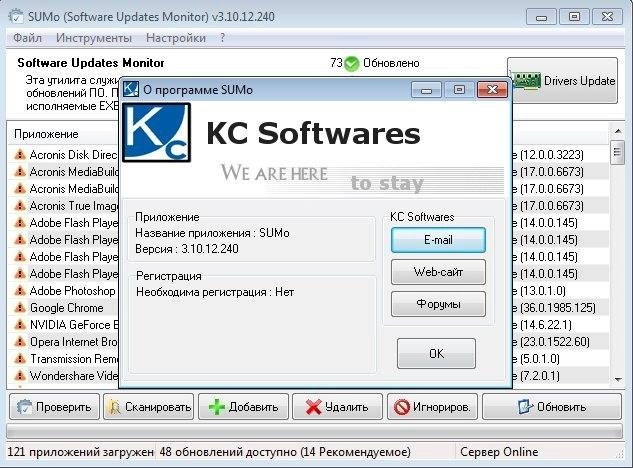Click version cell (7.2.0.1)
Viewport: 633px width, 468px height.
point(540,376)
